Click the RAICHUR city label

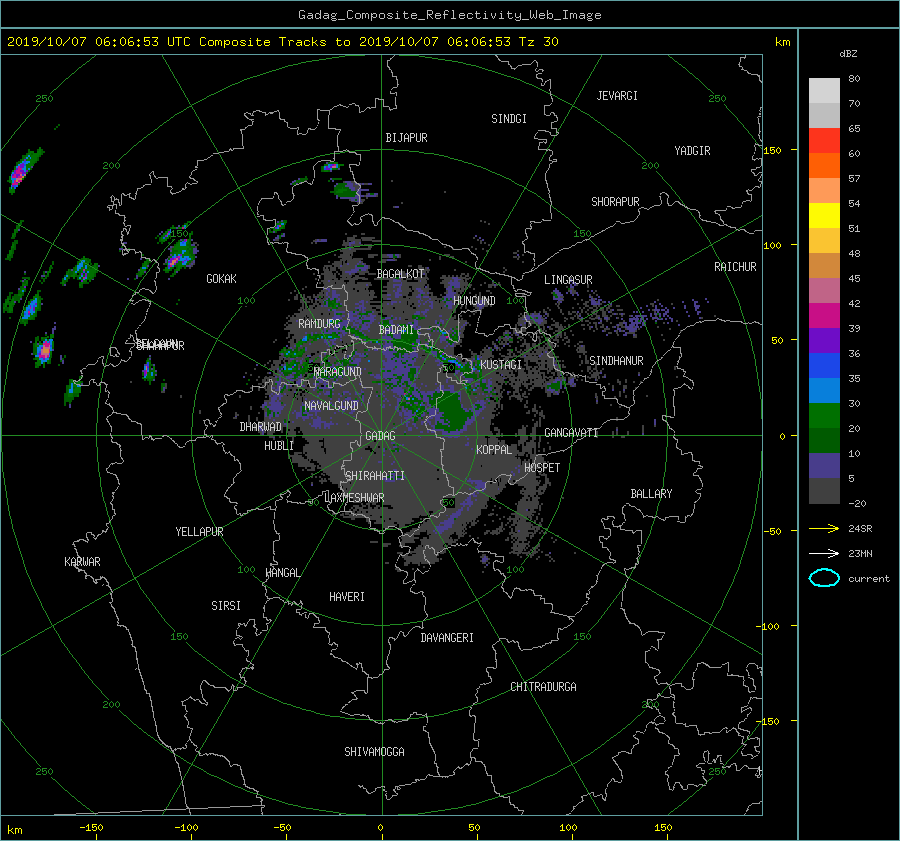tap(735, 267)
